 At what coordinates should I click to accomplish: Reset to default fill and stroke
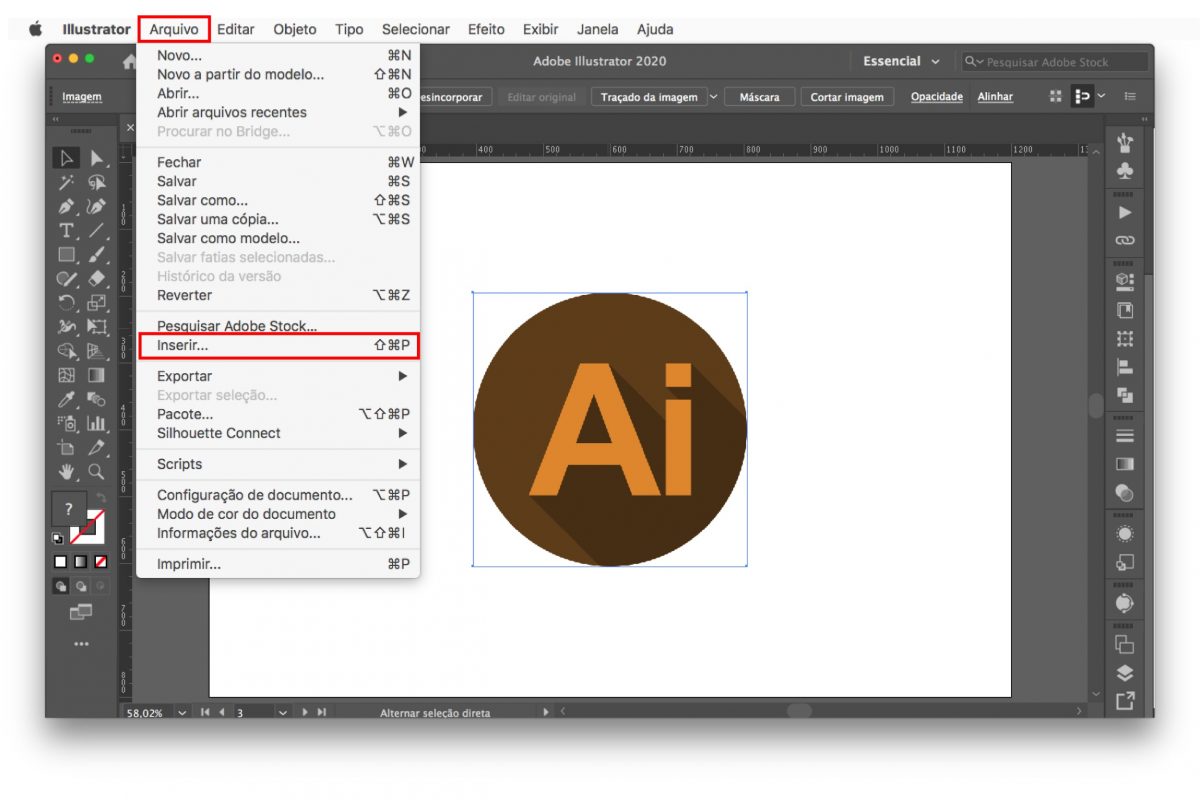pyautogui.click(x=57, y=538)
